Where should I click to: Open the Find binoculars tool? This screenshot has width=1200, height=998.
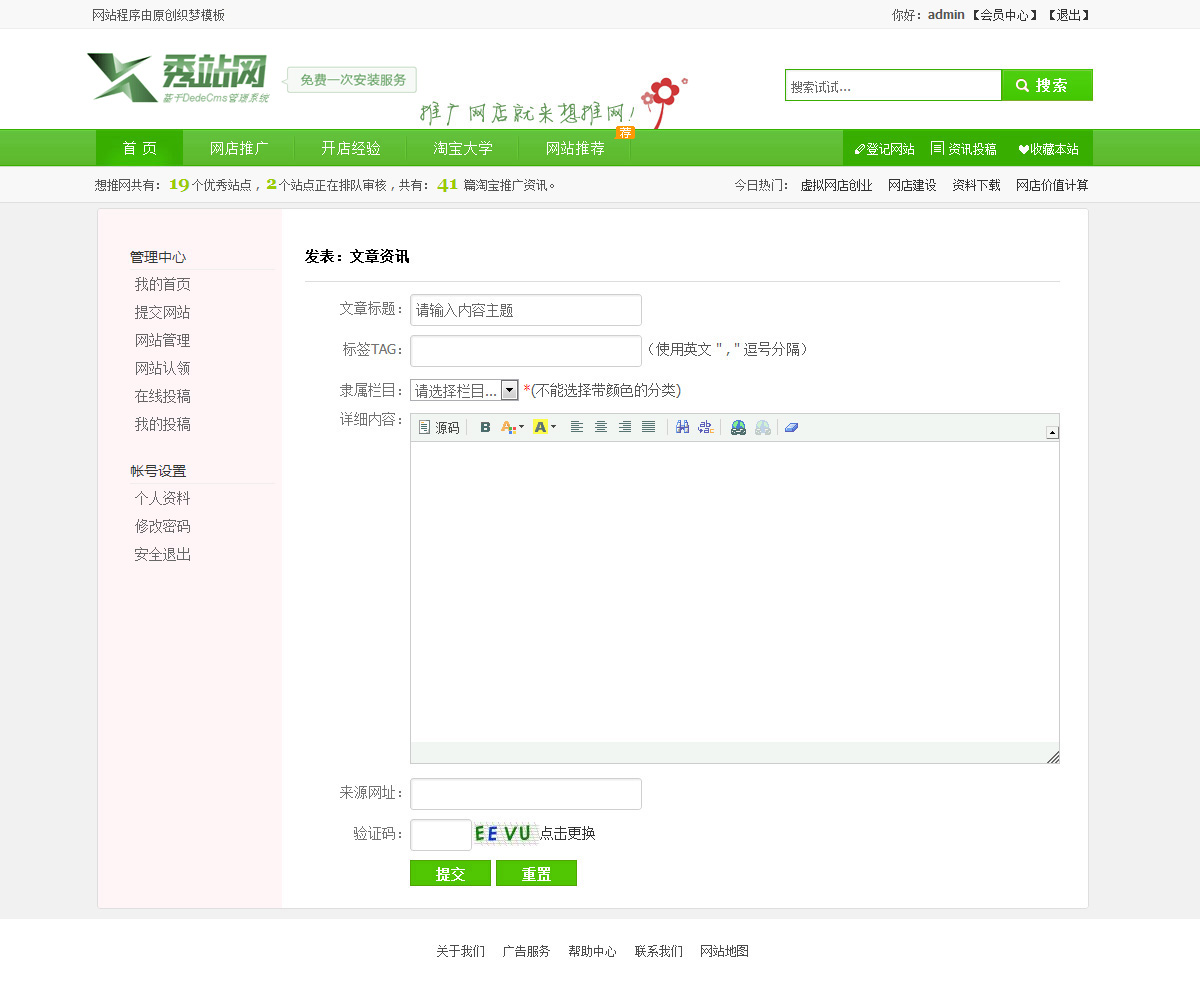[682, 427]
